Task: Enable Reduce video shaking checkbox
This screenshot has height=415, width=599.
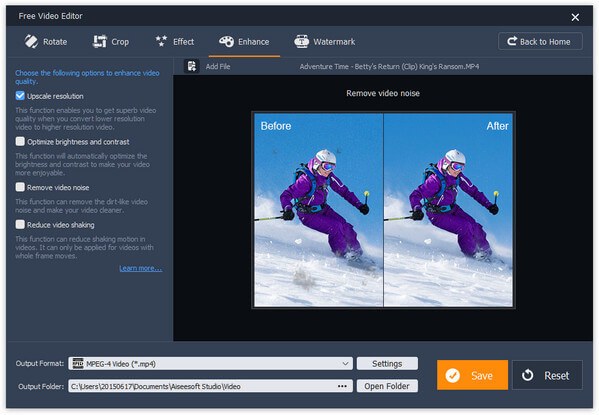Action: tap(20, 224)
